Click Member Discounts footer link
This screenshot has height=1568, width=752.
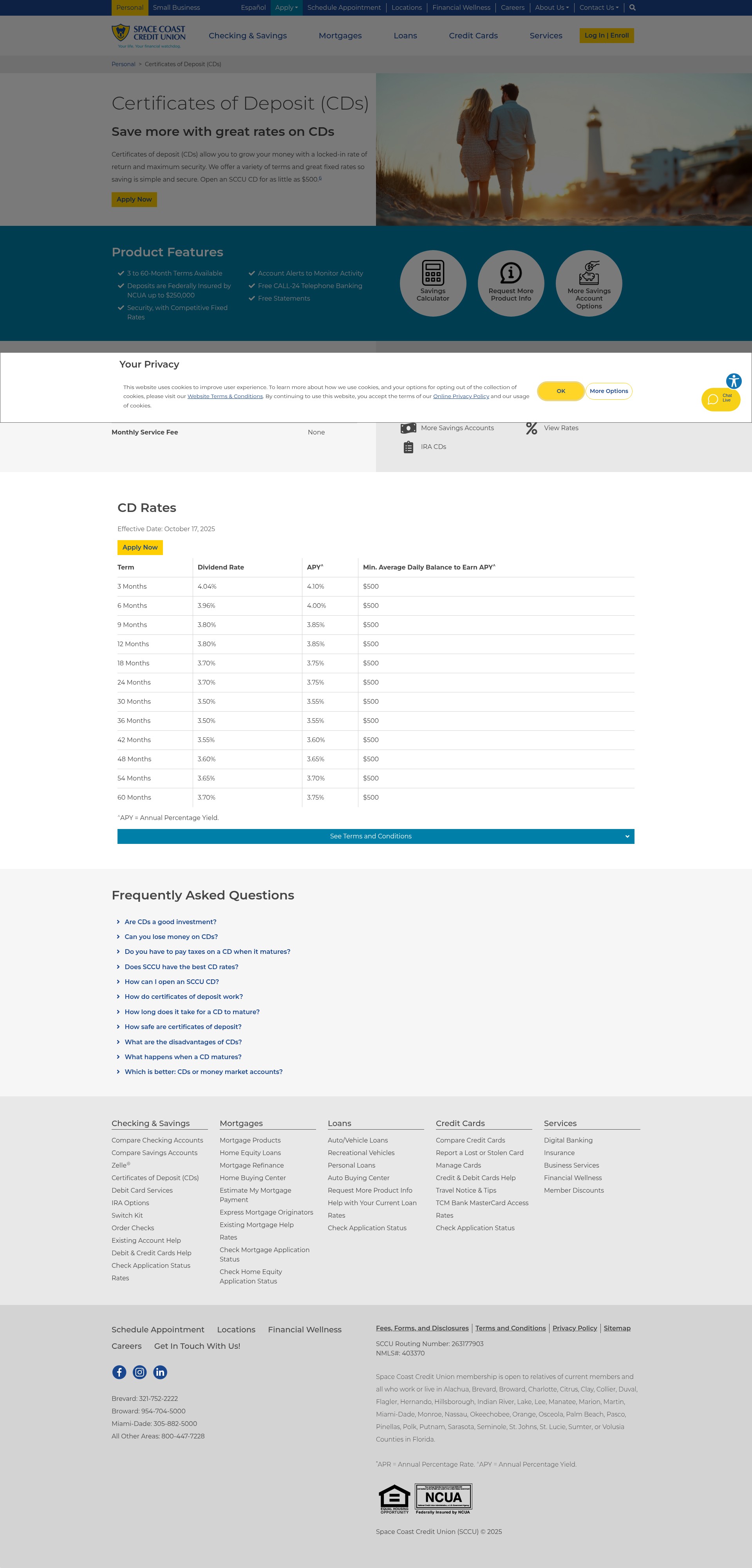[573, 1190]
